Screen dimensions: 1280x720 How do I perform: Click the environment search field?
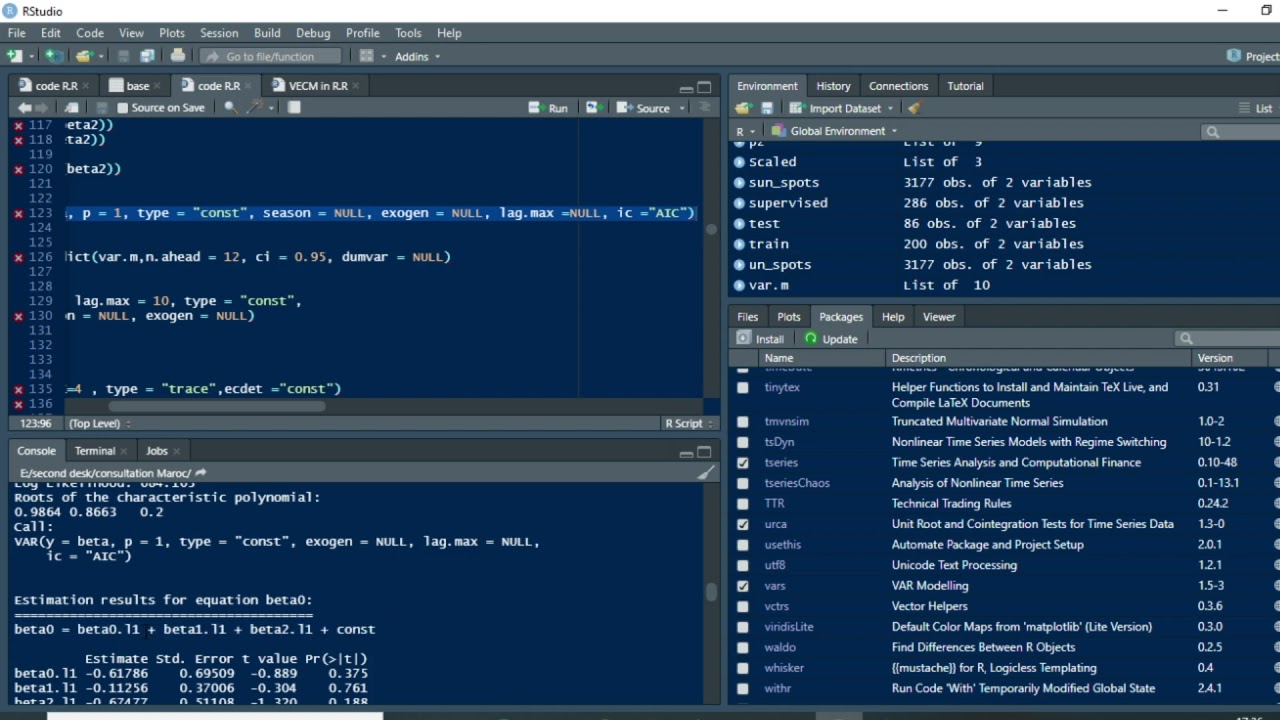pyautogui.click(x=1241, y=131)
